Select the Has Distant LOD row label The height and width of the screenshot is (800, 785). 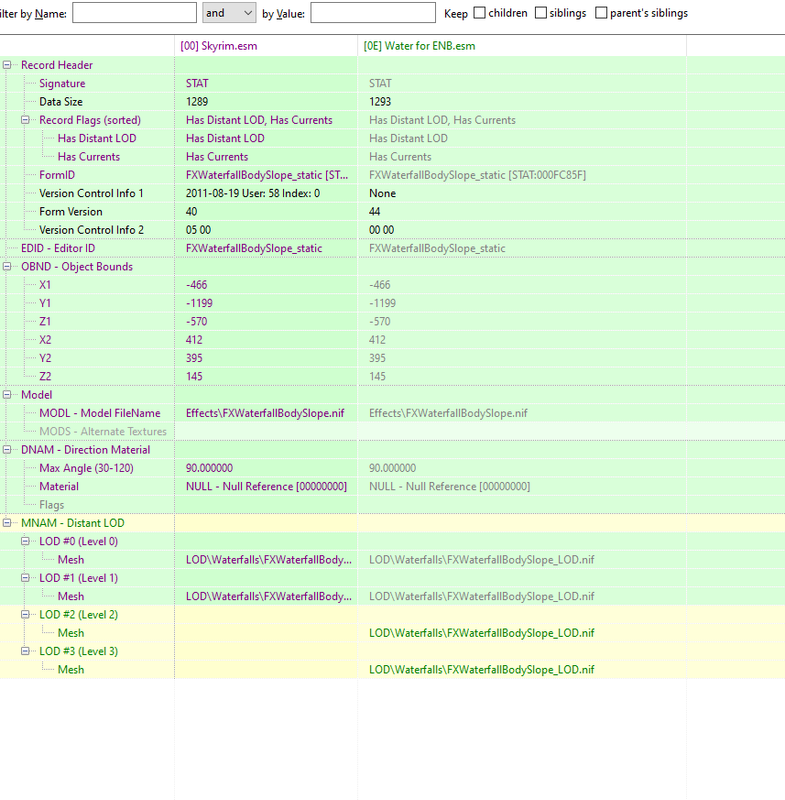[97, 138]
